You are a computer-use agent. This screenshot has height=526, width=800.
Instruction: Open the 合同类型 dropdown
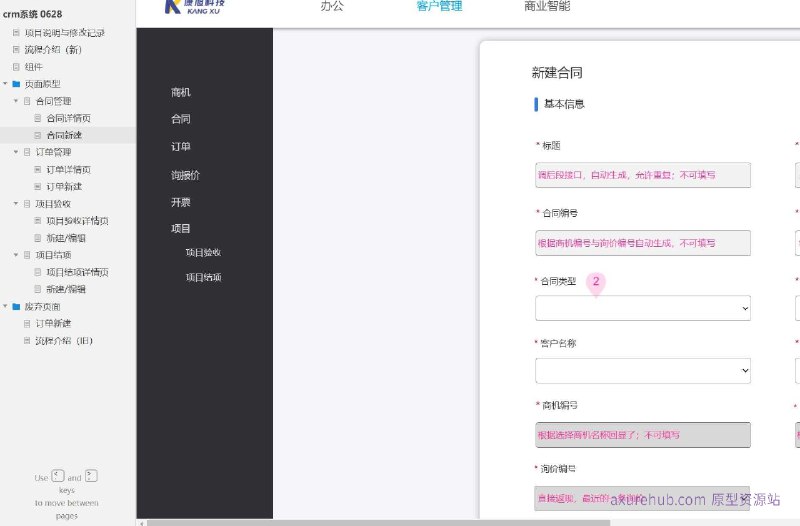[x=643, y=308]
